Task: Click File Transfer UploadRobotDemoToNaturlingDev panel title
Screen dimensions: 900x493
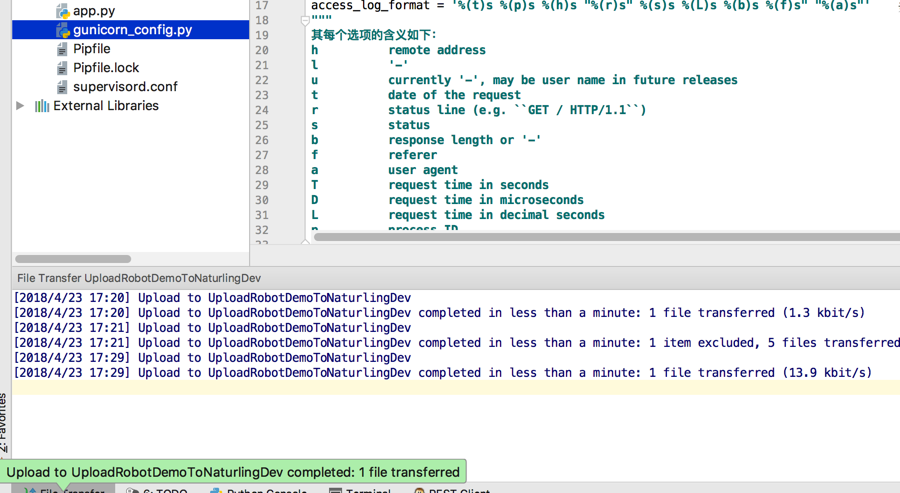Action: (x=139, y=278)
